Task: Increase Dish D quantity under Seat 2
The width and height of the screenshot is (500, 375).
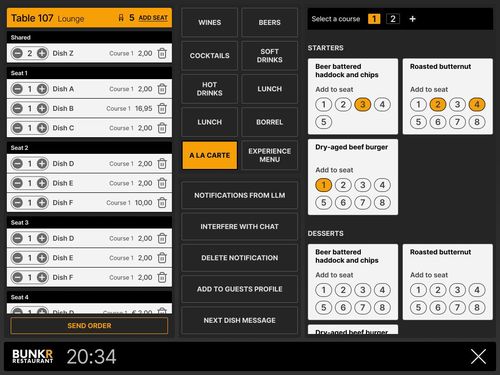Action: pyautogui.click(x=42, y=164)
